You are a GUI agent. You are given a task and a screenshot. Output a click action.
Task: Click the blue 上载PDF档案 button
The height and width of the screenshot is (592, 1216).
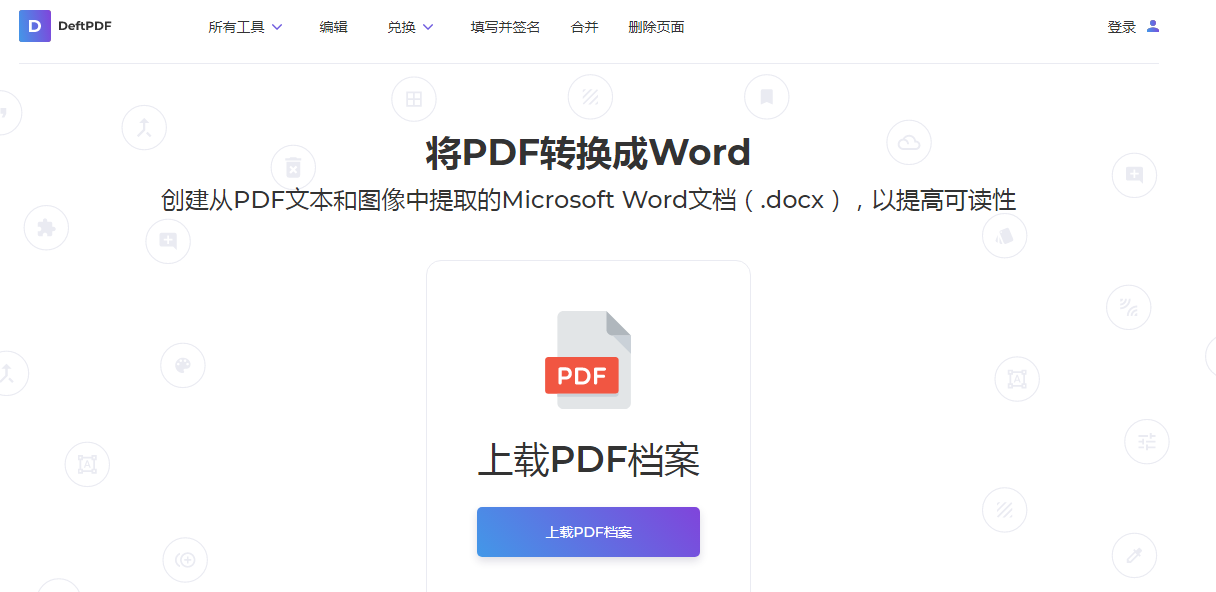588,532
